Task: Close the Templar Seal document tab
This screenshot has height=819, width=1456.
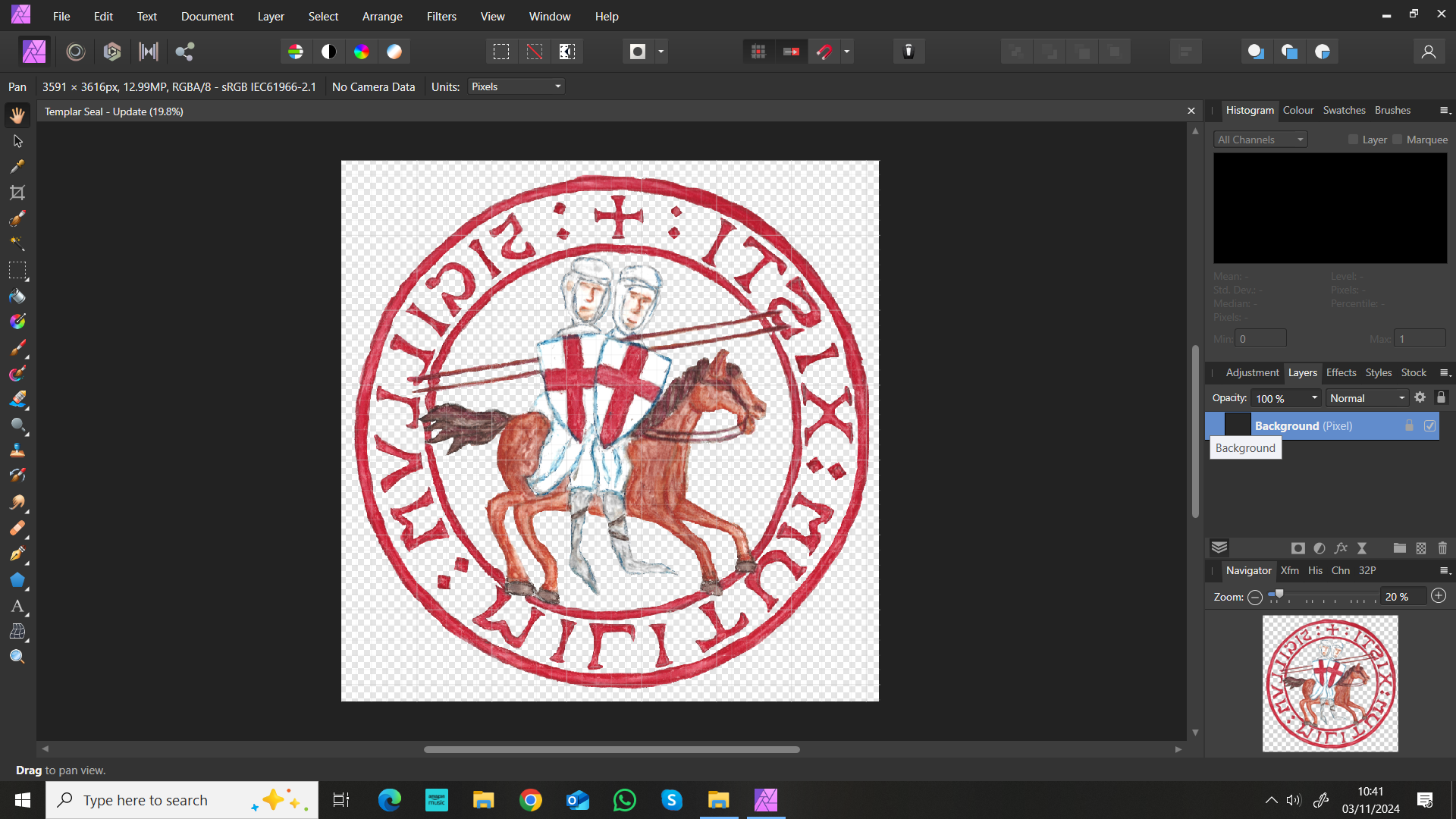Action: [1191, 111]
